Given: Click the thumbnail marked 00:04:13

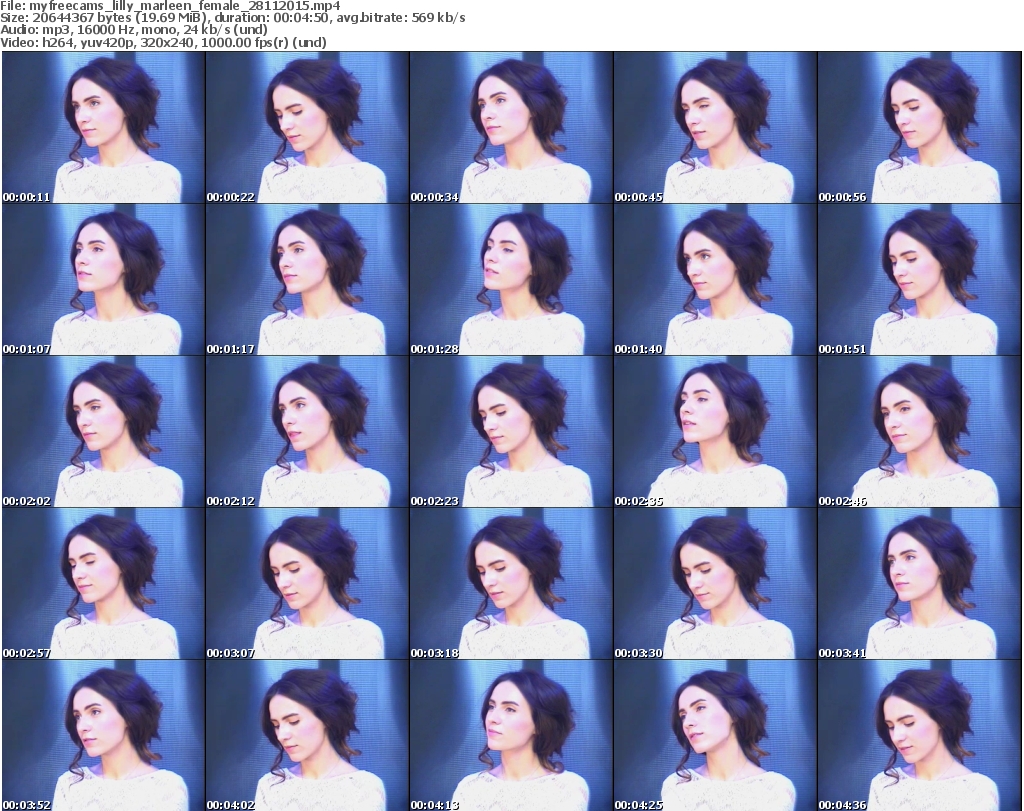Looking at the screenshot, I should pos(511,736).
